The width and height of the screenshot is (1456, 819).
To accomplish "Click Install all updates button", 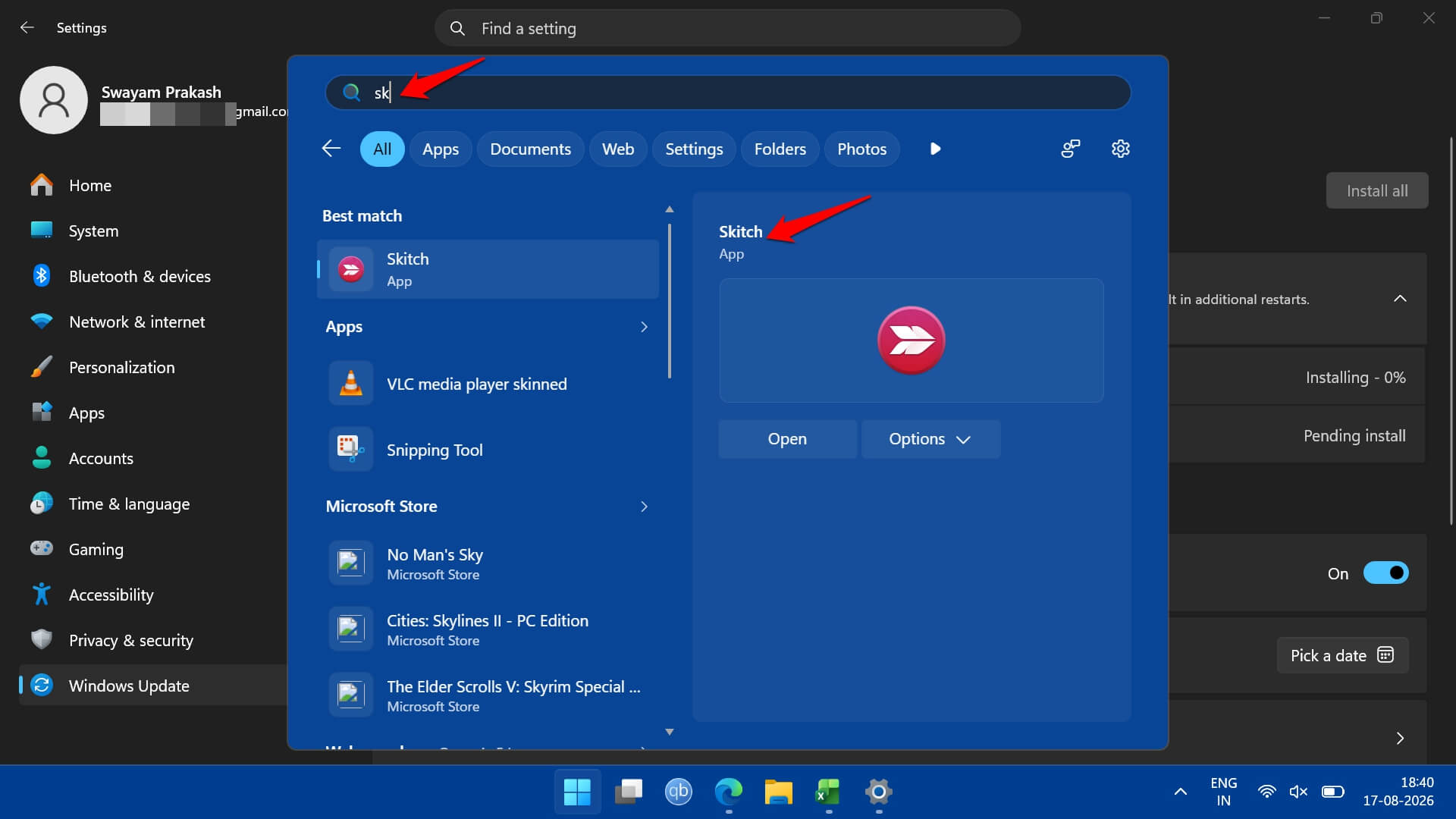I will click(1377, 190).
